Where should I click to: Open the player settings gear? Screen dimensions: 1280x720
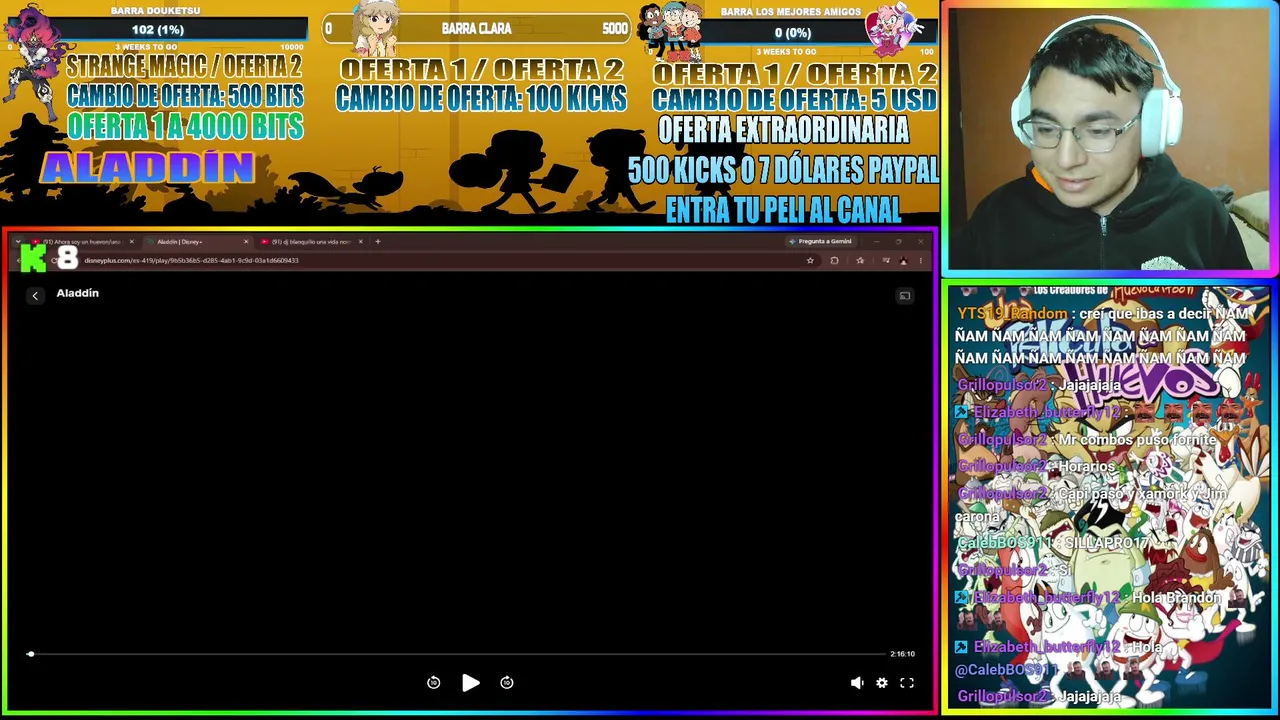(882, 683)
